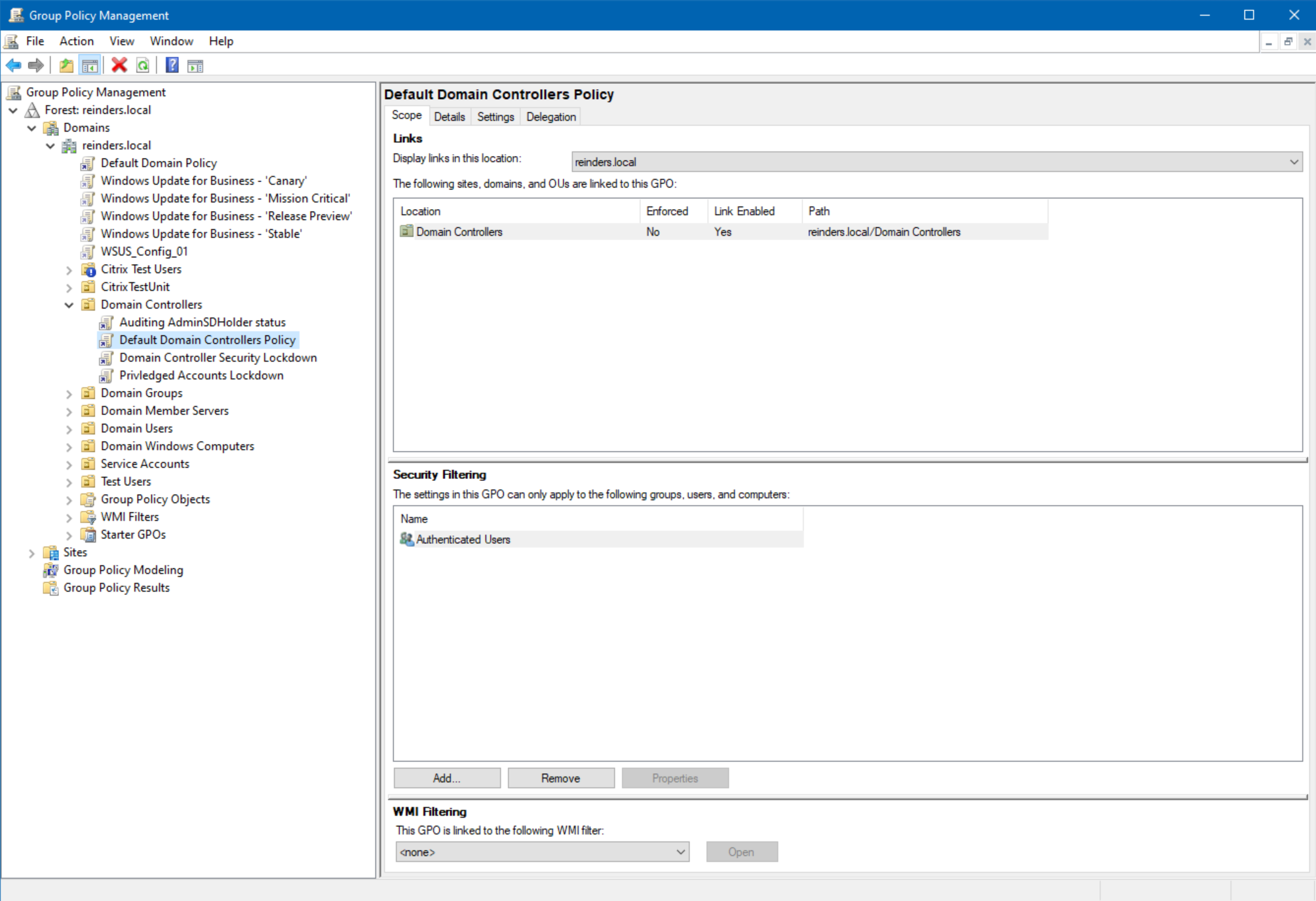Viewport: 1316px width, 901px height.
Task: Toggle the Show/Hide Console Tree toolbar icon
Action: pos(91,65)
